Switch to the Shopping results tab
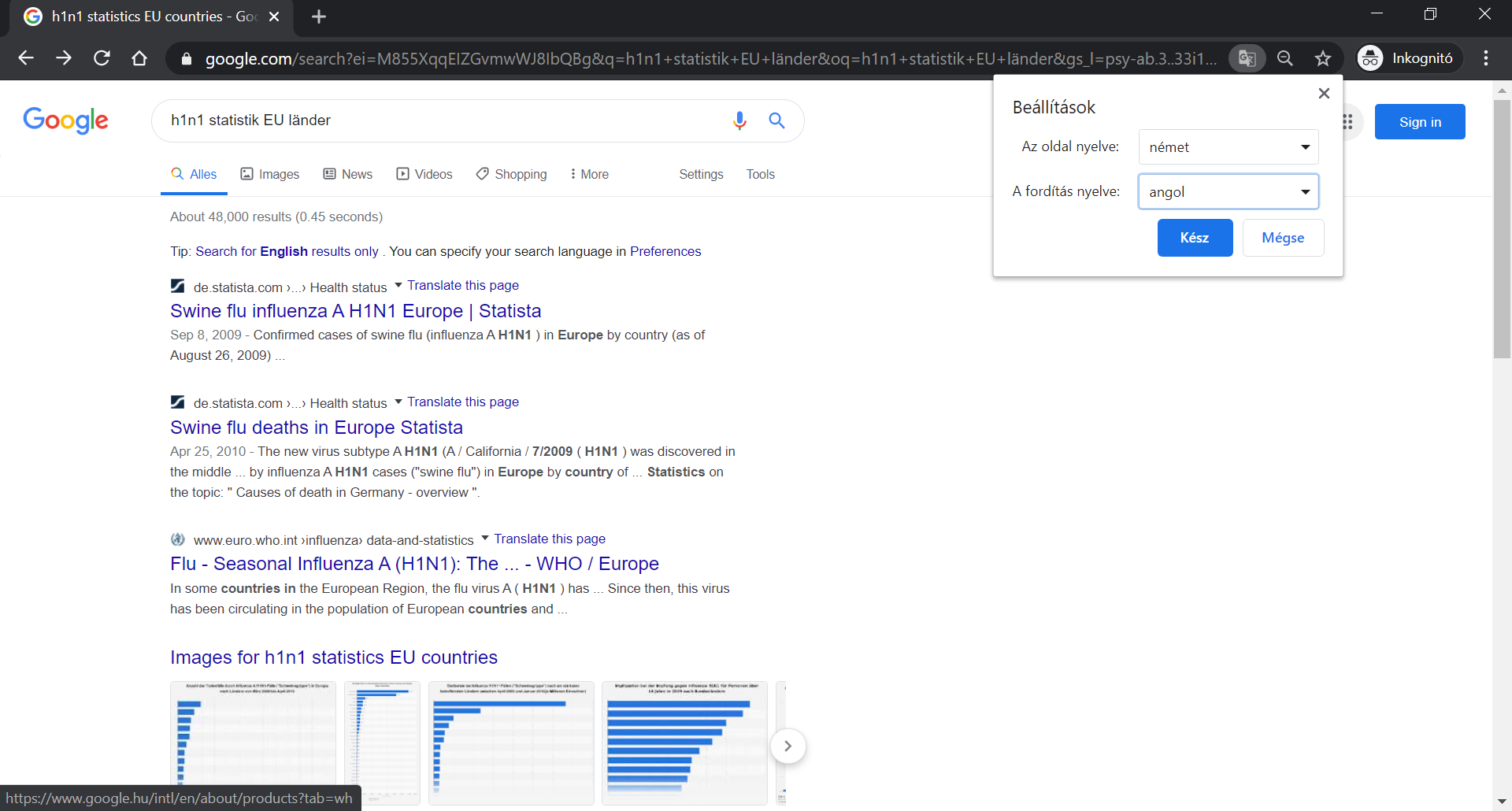1512x811 pixels. (x=511, y=175)
